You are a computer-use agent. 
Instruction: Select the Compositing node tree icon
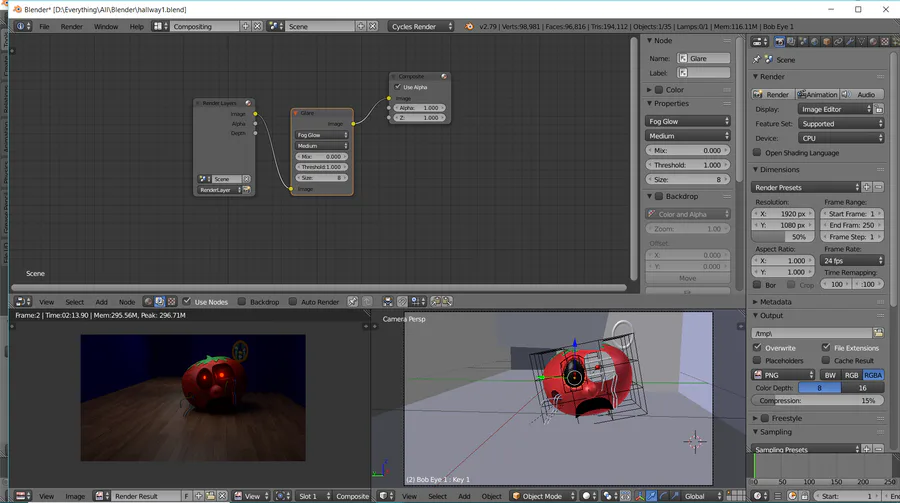click(x=159, y=301)
